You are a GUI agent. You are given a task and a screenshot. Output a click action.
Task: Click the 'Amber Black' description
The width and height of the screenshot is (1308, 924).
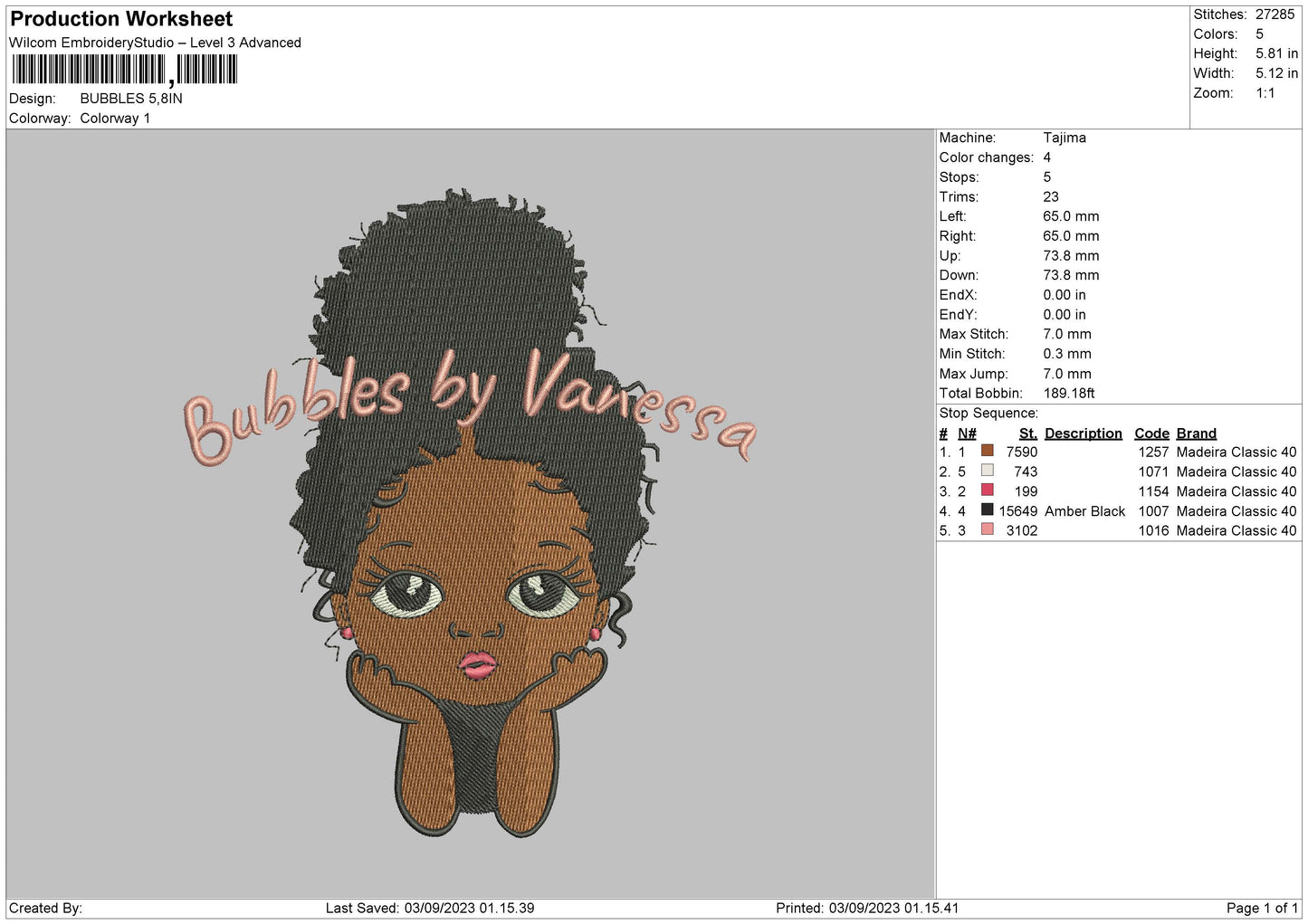1084,511
